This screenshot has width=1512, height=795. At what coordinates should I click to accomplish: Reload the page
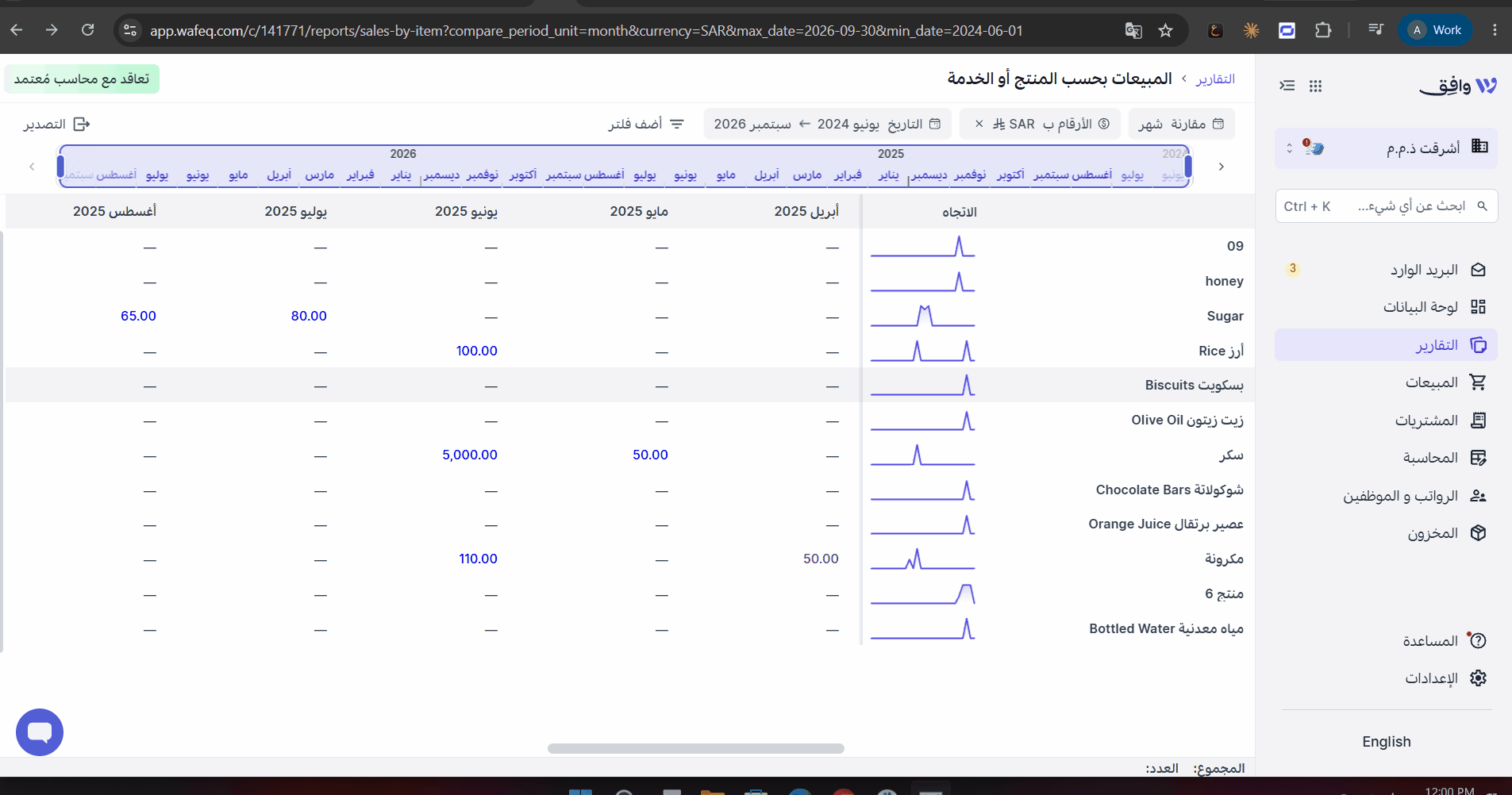pyautogui.click(x=88, y=30)
